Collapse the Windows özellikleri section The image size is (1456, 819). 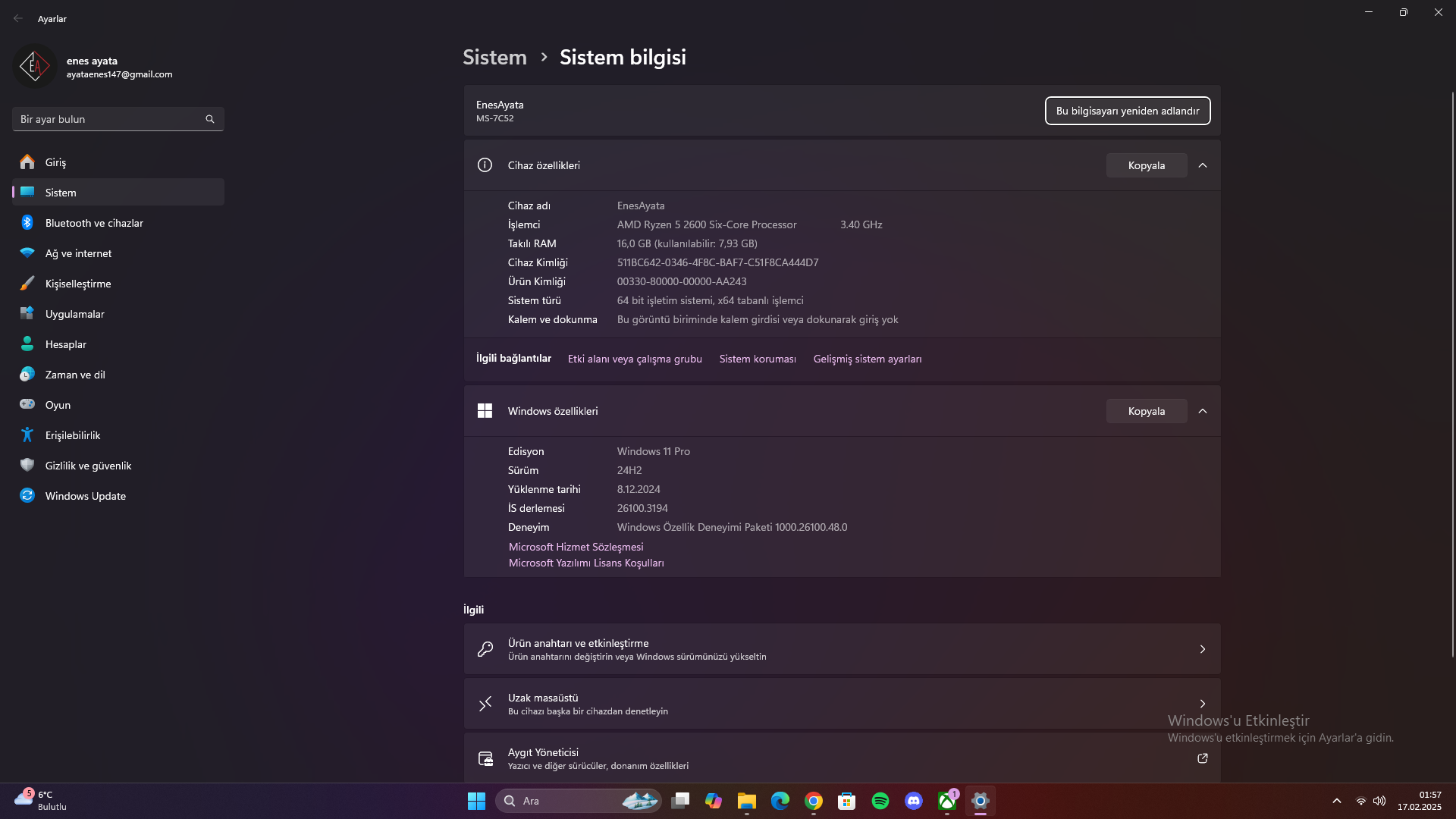tap(1202, 411)
